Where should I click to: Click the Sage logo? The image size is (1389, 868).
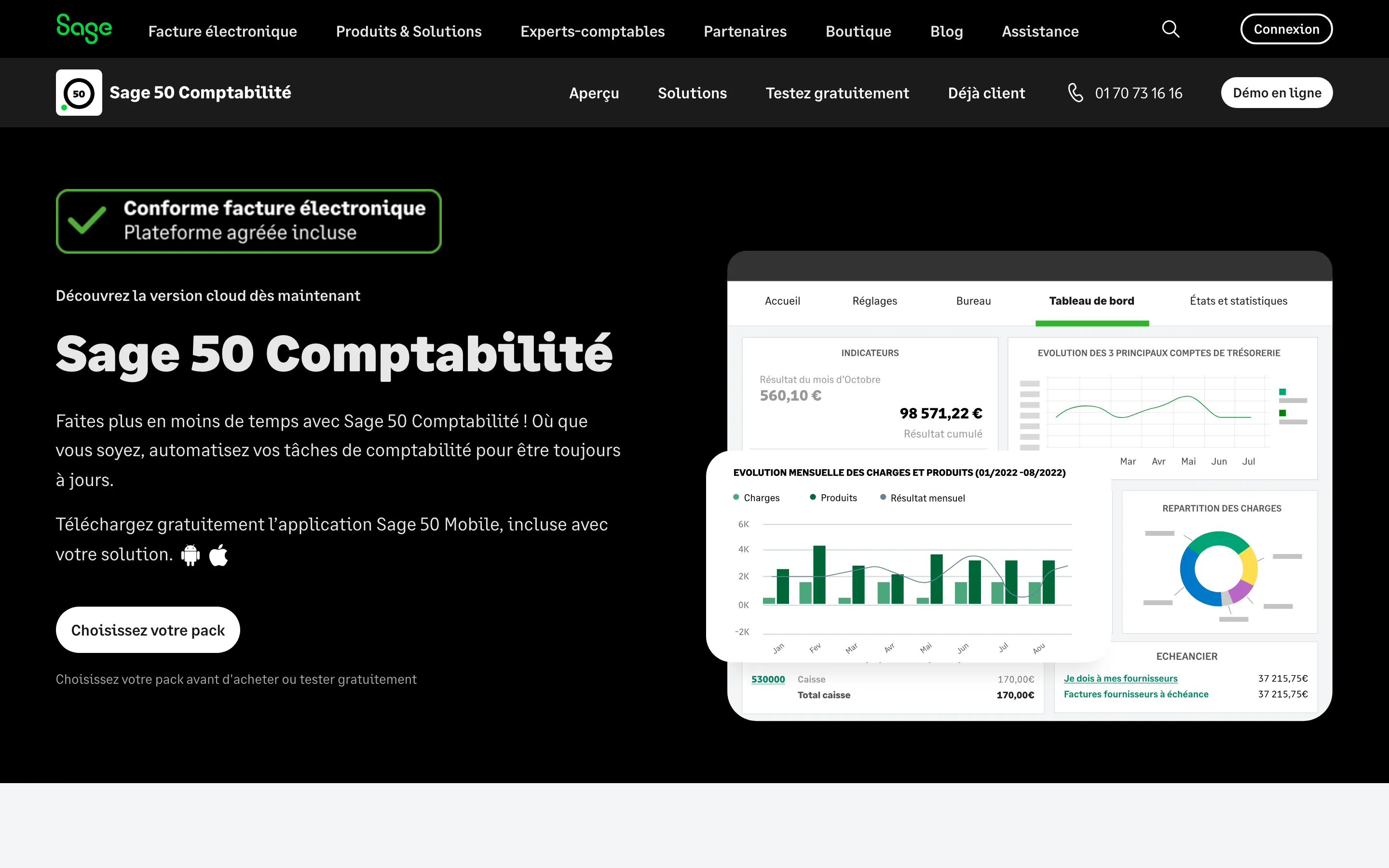(x=84, y=29)
